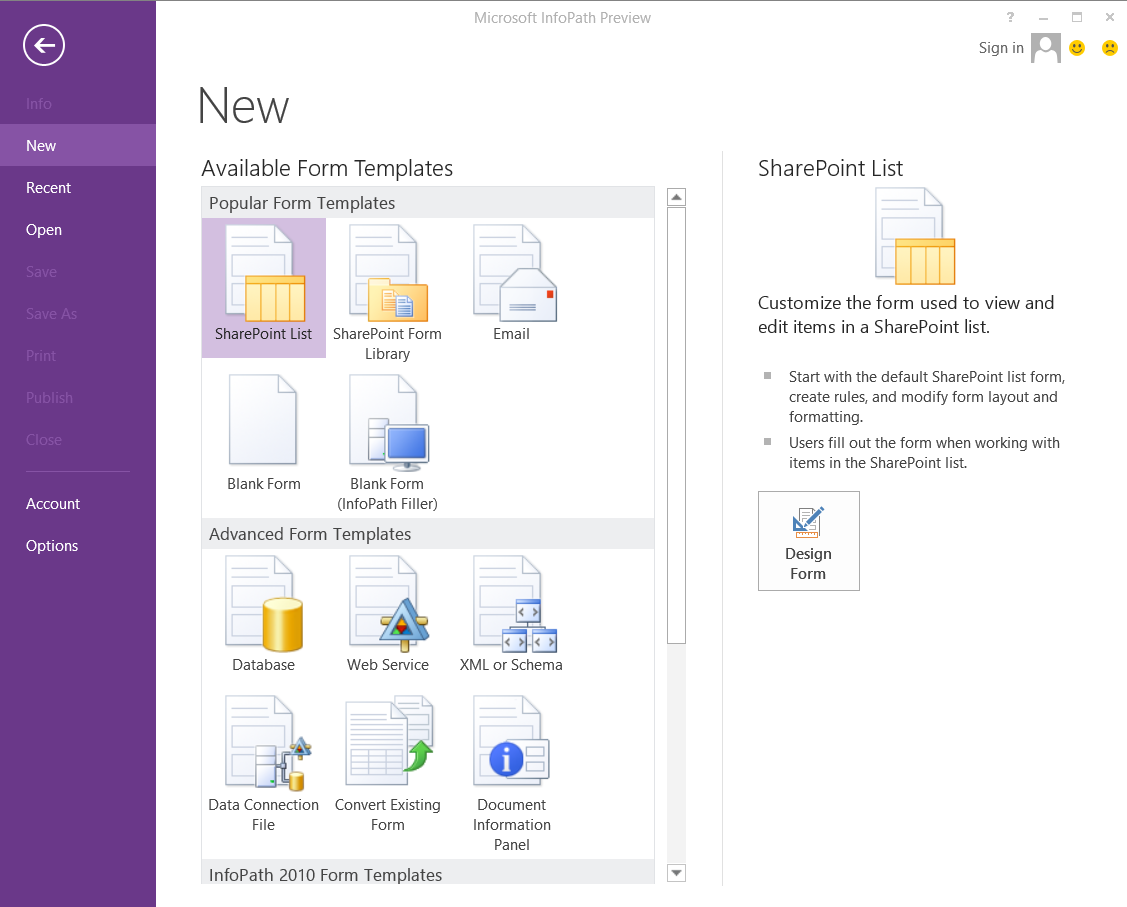
Task: Select the SharePoint List template icon
Action: click(x=264, y=287)
